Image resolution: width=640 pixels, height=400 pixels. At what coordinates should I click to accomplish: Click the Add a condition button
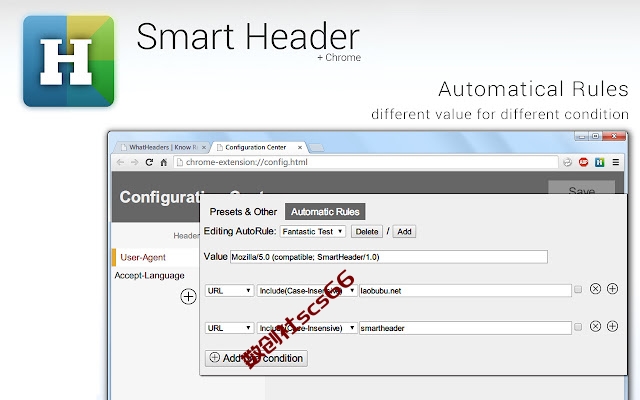[256, 358]
